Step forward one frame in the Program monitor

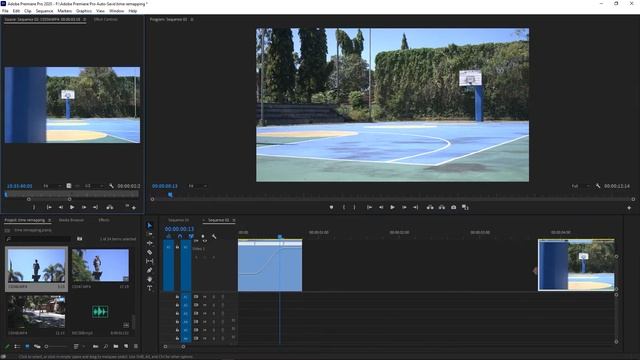404,207
